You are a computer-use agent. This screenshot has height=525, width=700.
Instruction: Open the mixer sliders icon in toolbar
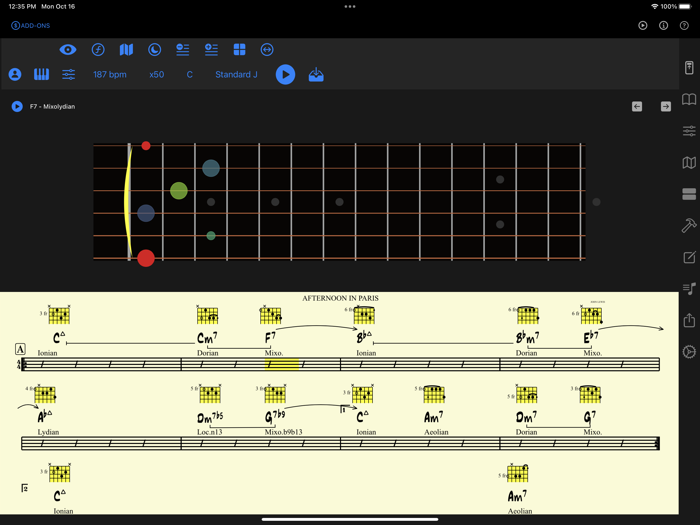tap(68, 74)
